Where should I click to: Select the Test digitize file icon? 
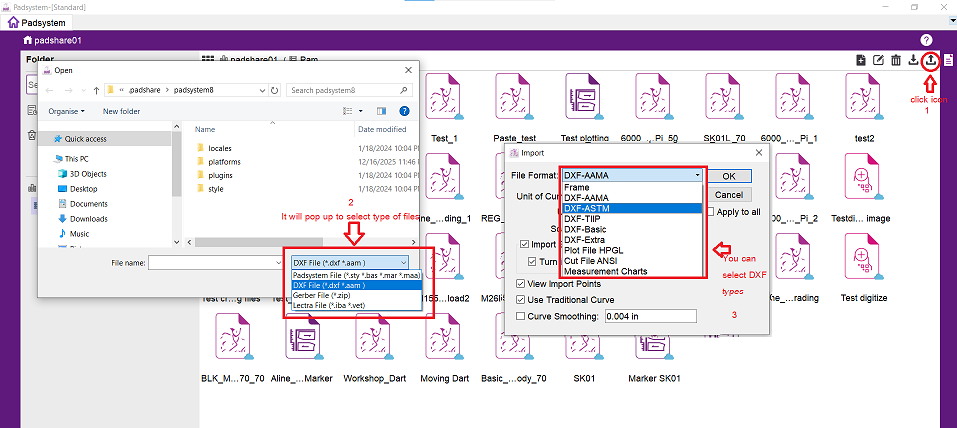(x=863, y=255)
